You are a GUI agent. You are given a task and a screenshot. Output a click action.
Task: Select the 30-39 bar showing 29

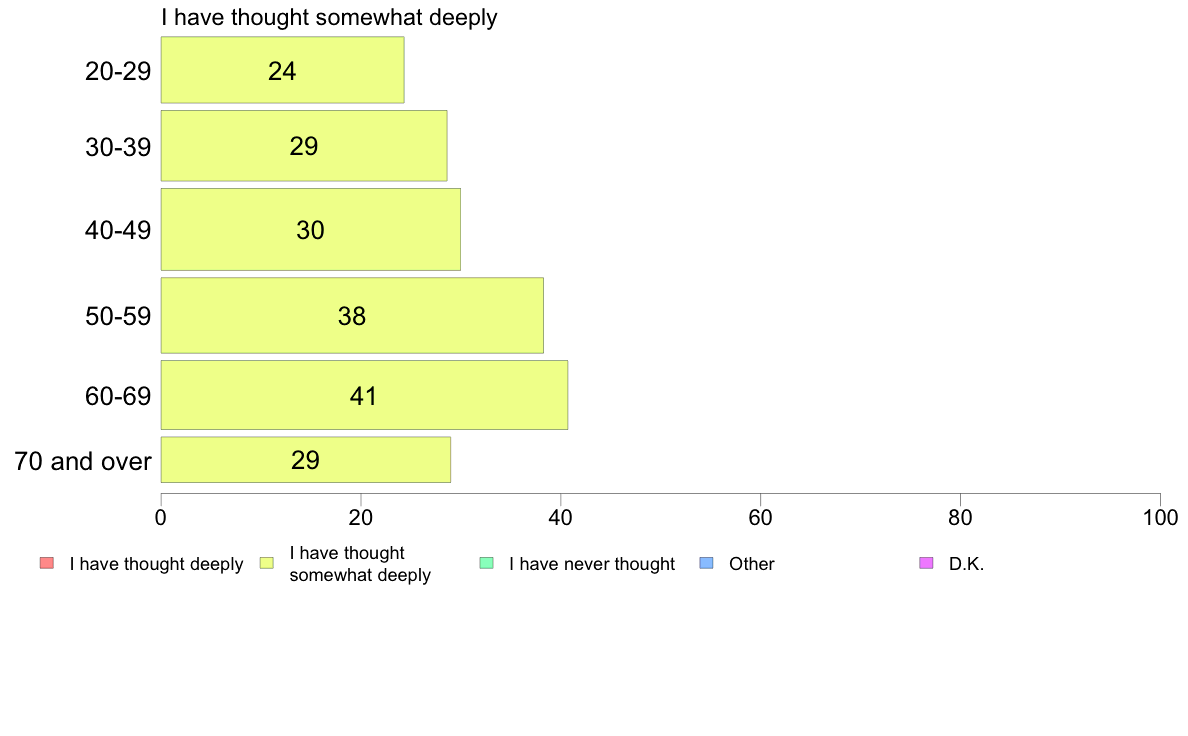pyautogui.click(x=304, y=146)
